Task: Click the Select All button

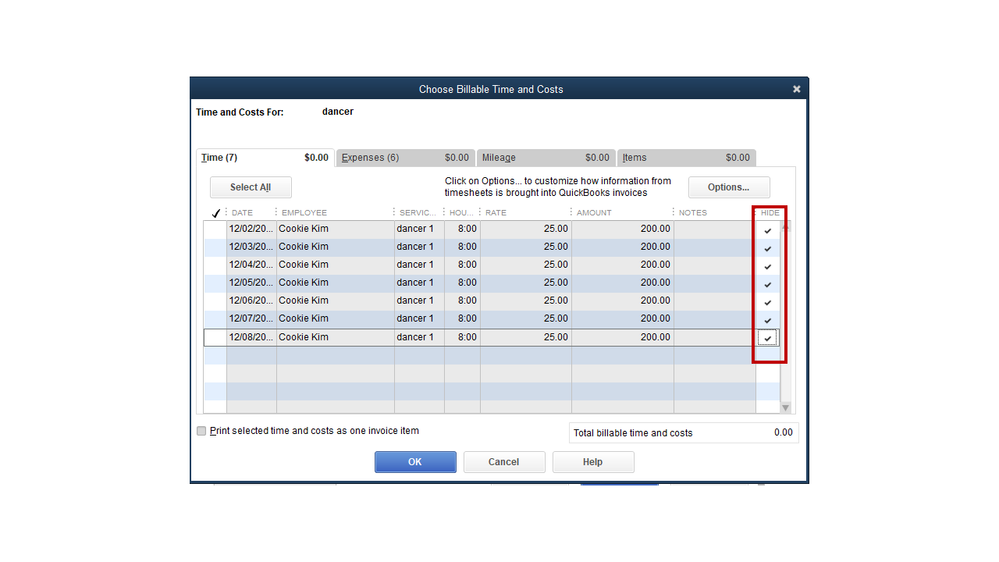Action: pos(250,187)
